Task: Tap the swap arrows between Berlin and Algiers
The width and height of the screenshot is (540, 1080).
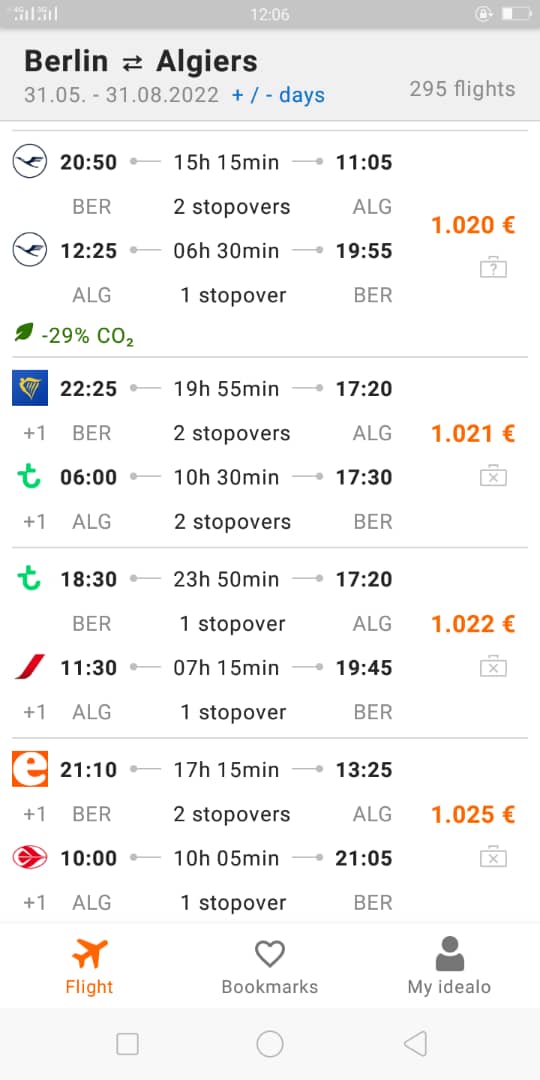Action: [x=132, y=63]
